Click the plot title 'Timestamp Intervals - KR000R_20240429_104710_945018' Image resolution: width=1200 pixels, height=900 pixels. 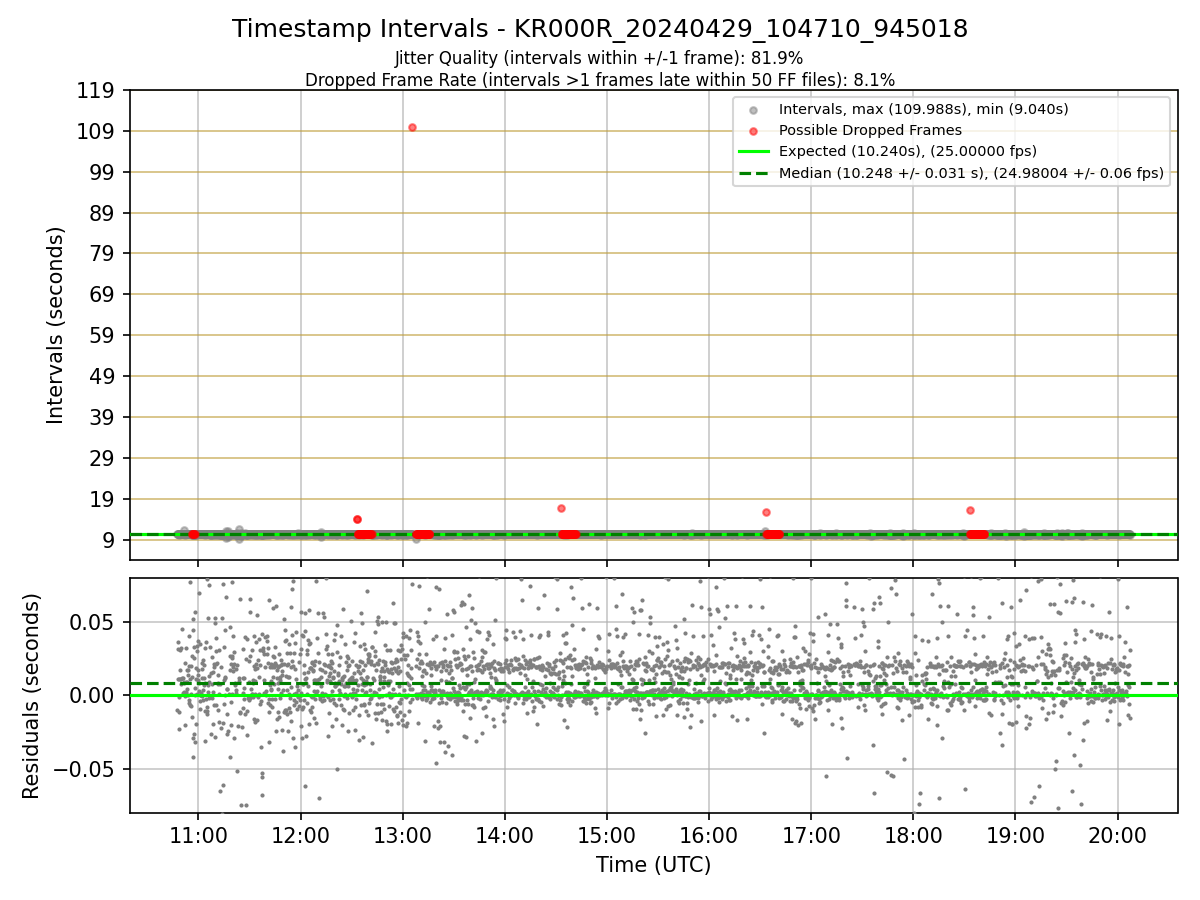tap(600, 29)
